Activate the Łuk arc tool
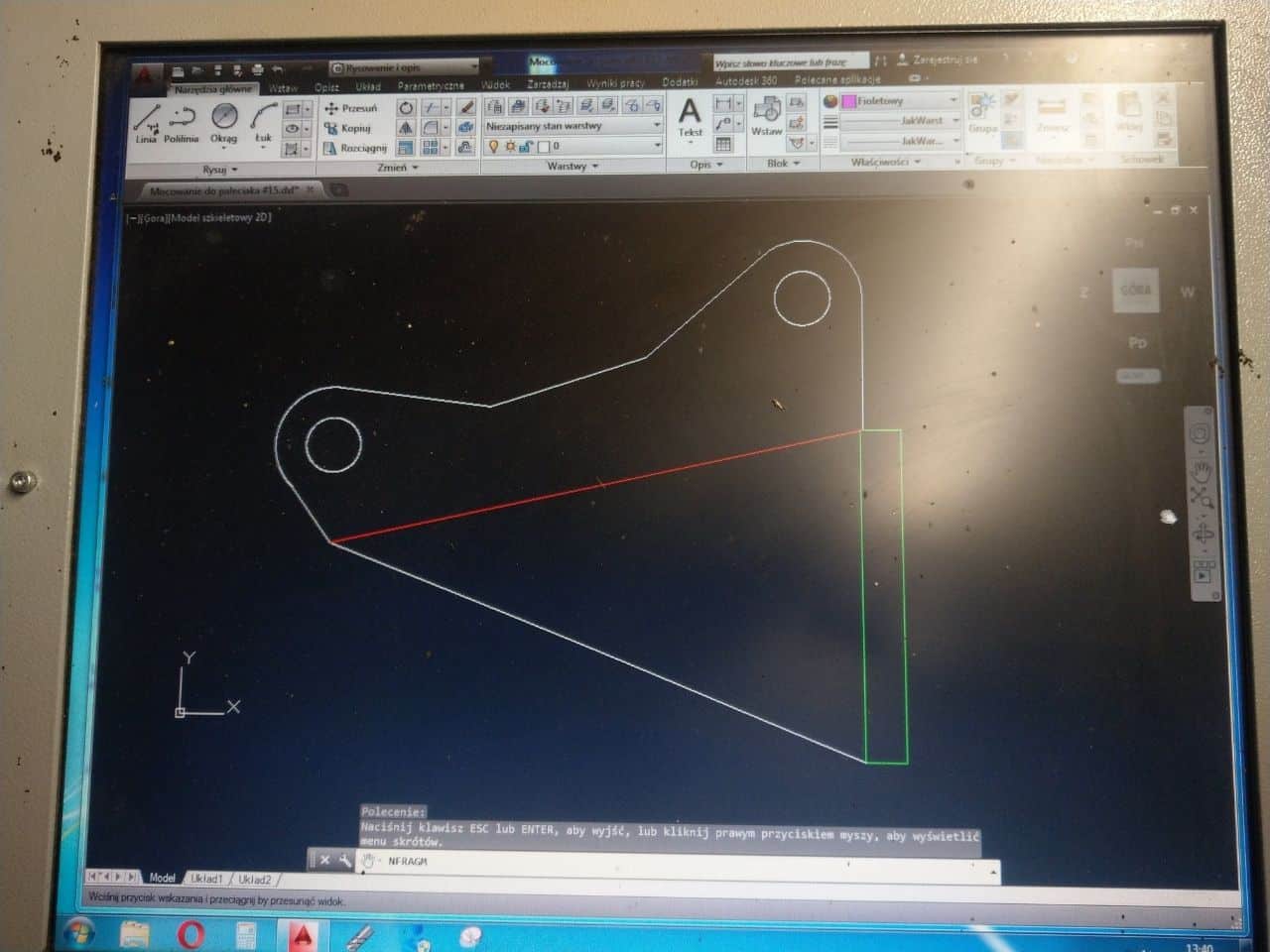 (x=262, y=121)
